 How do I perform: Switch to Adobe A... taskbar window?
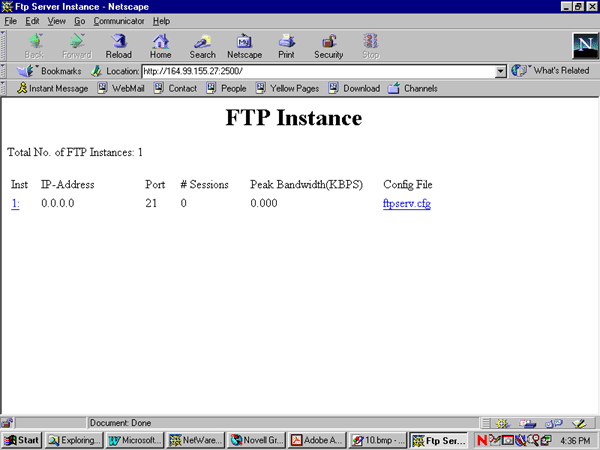tap(317, 440)
